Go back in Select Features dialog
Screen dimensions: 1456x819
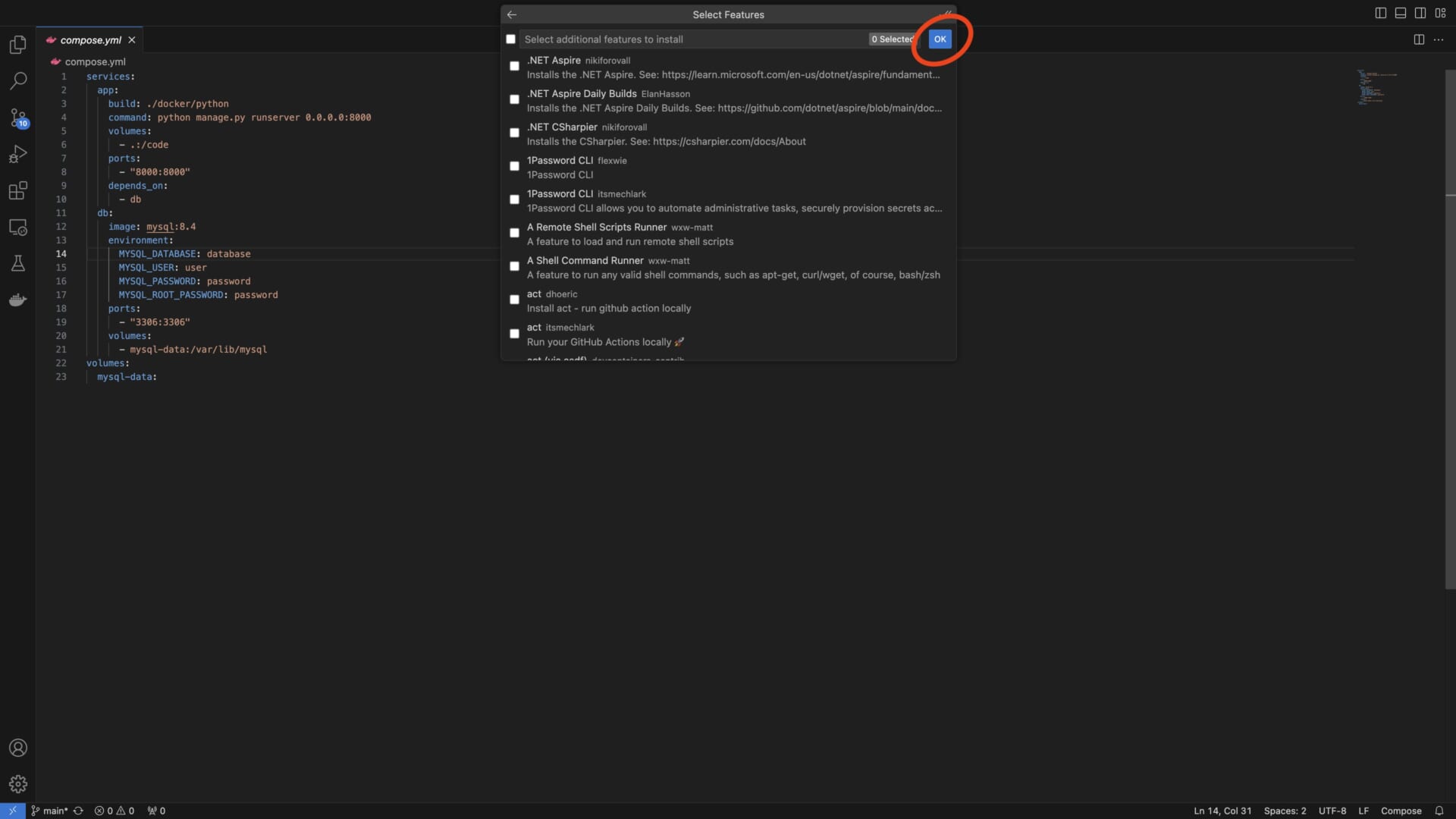tap(512, 14)
